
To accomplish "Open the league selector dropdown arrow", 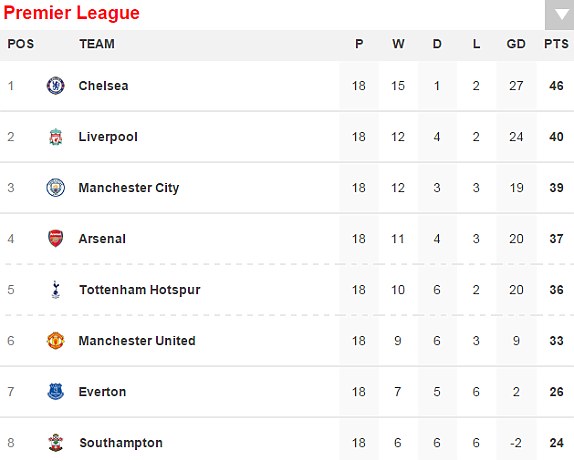I will 560,15.
